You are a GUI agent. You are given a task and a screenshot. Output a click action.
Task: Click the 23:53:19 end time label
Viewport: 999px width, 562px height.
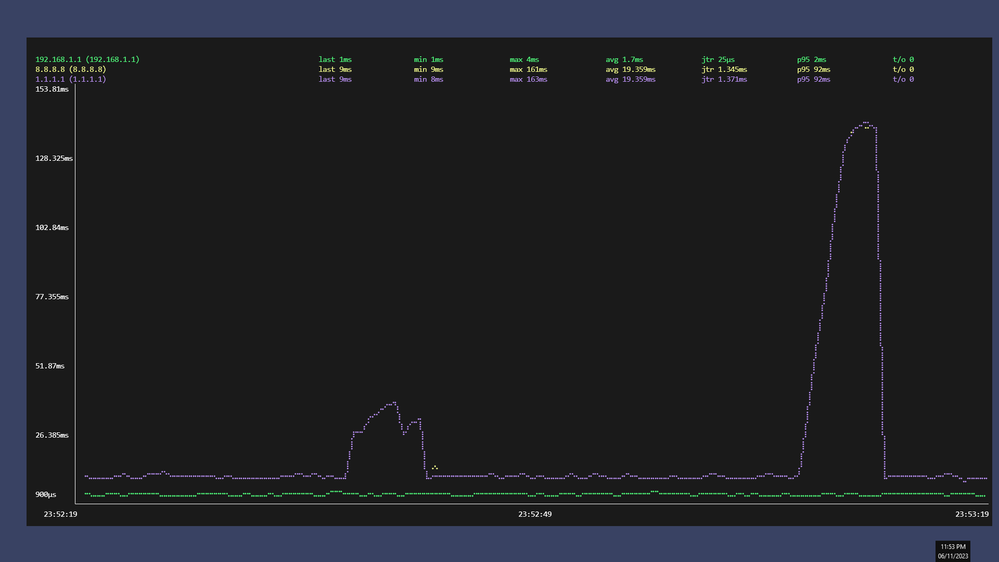click(x=969, y=514)
